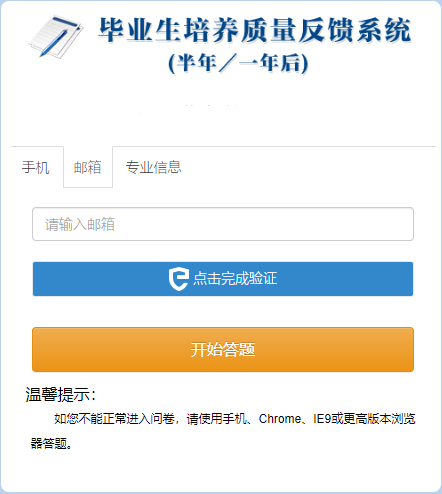Viewport: 442px width, 494px height.
Task: Click the 如您不能正常进入问卷 phrase in the hint
Action: click(x=114, y=419)
